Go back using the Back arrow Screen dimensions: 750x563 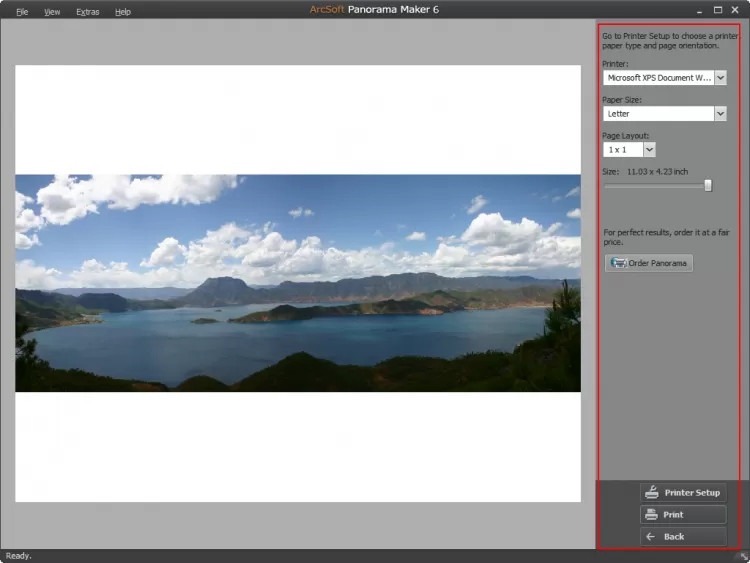651,537
